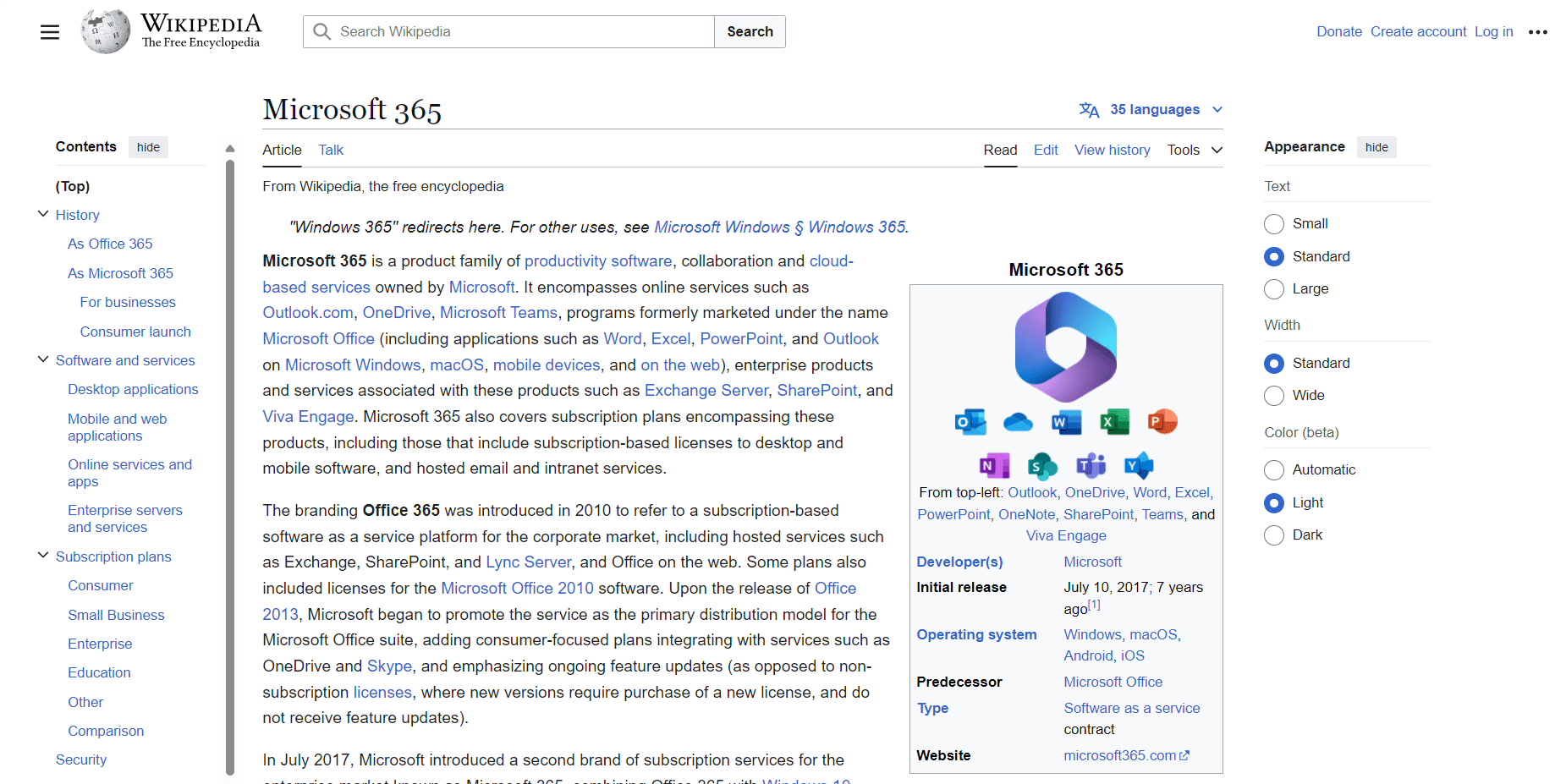Click the Word app icon in infobox
The width and height of the screenshot is (1566, 784).
pyautogui.click(x=1066, y=421)
